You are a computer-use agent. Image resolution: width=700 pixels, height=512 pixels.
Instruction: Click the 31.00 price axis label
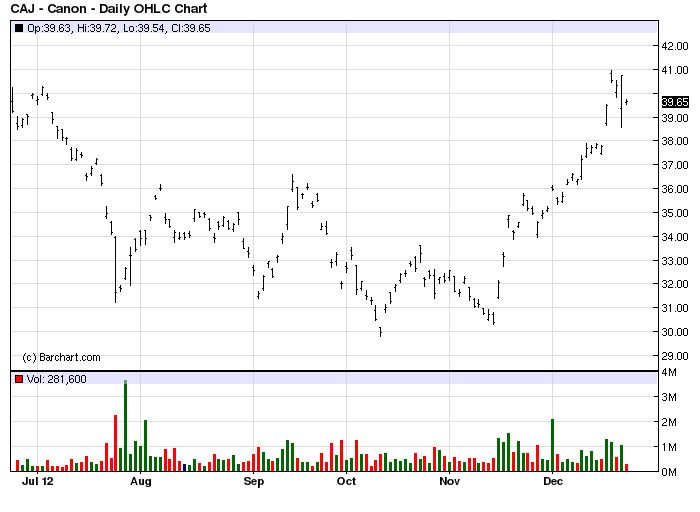[675, 308]
